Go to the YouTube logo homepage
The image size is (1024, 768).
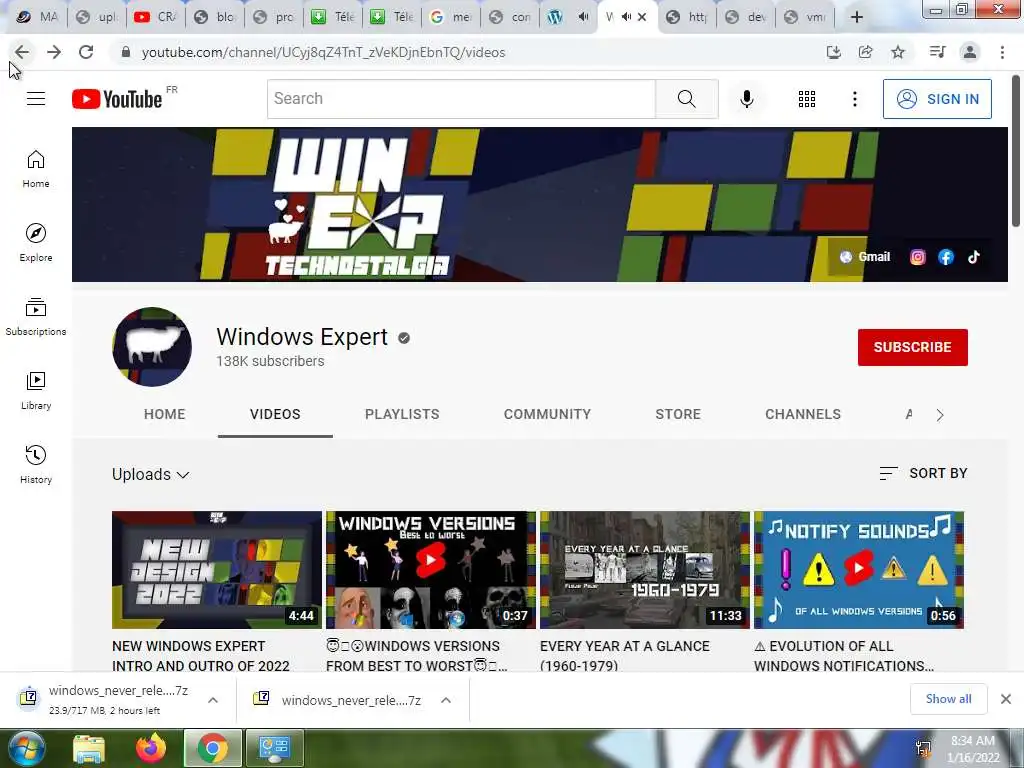coord(118,99)
